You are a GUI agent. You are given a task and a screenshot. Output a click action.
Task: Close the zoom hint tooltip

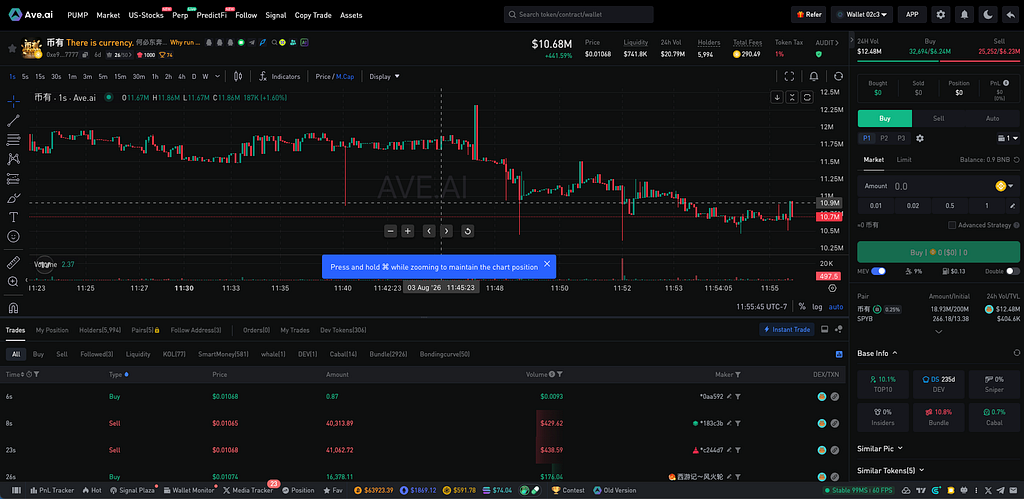[x=547, y=264]
